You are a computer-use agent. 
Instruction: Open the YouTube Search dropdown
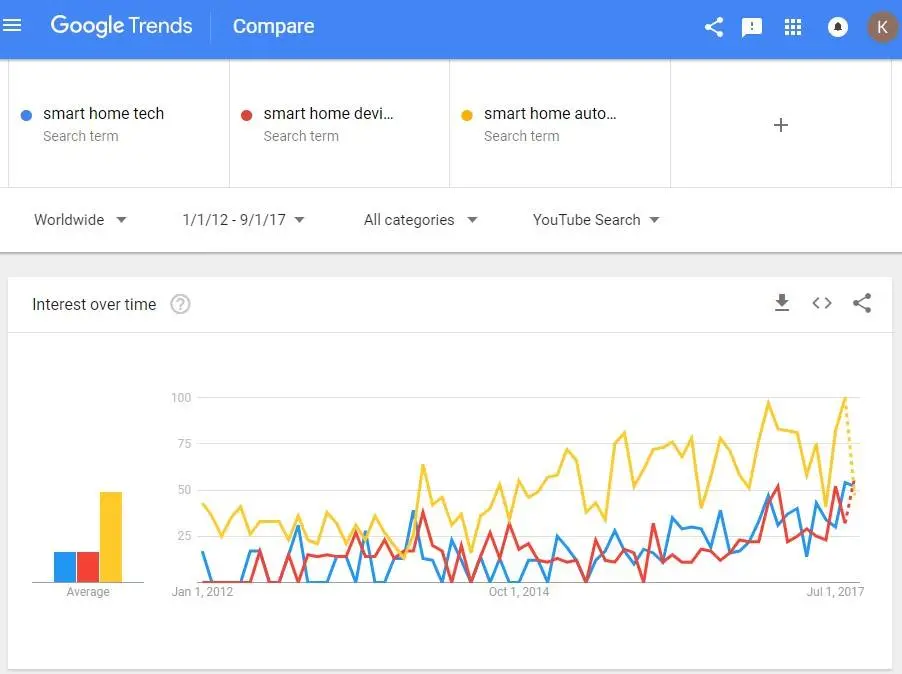[x=594, y=219]
